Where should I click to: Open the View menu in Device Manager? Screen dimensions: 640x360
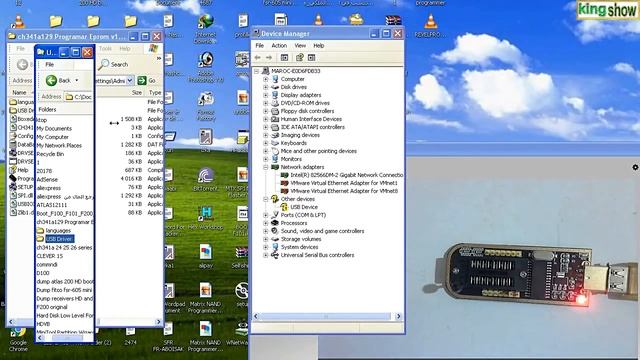[300, 46]
